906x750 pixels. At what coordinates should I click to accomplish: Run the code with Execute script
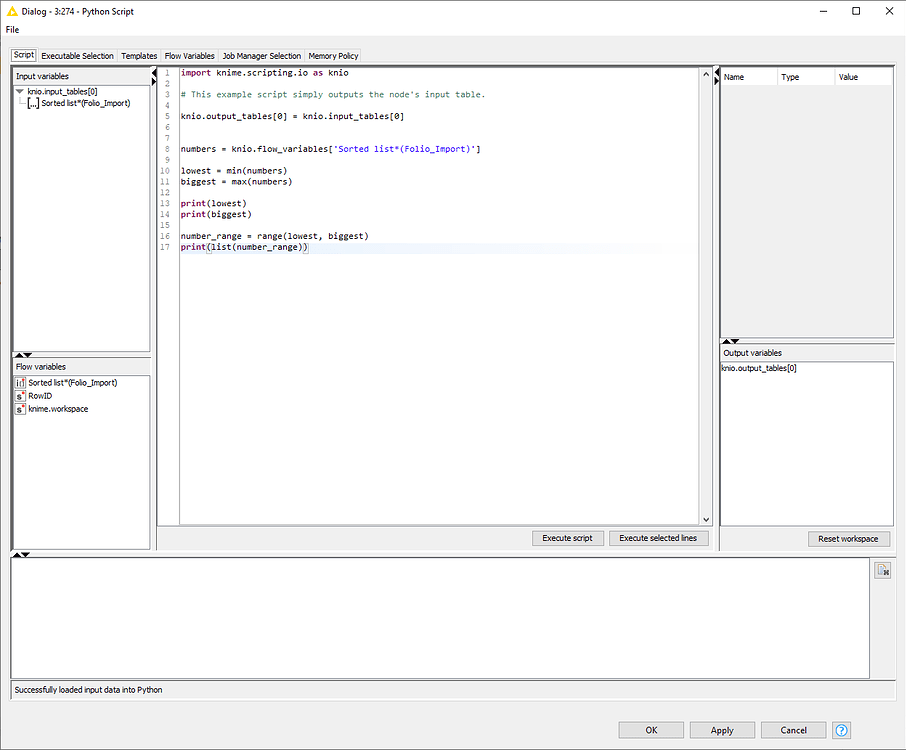coord(567,538)
